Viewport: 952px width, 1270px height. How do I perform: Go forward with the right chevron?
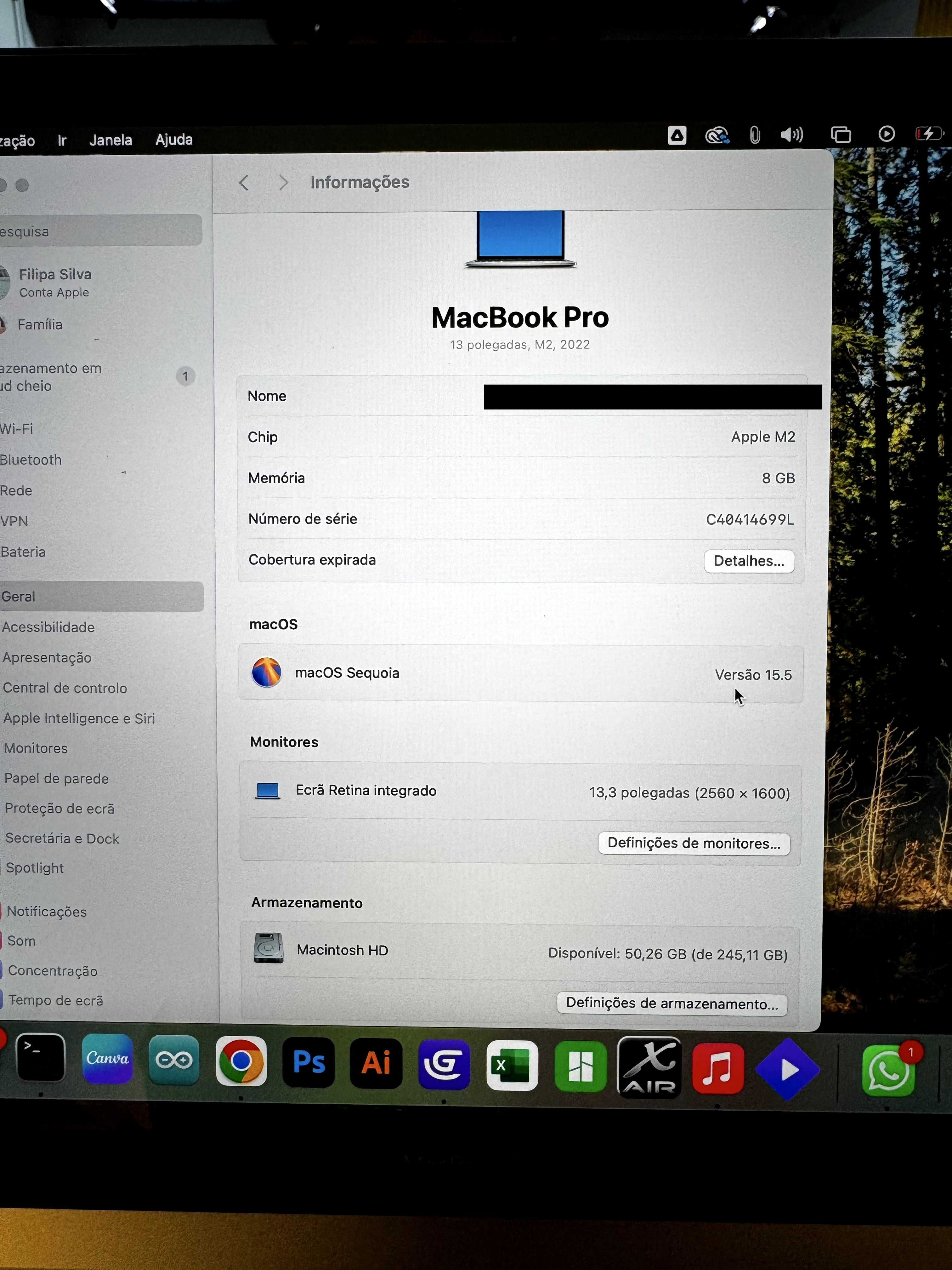coord(283,183)
